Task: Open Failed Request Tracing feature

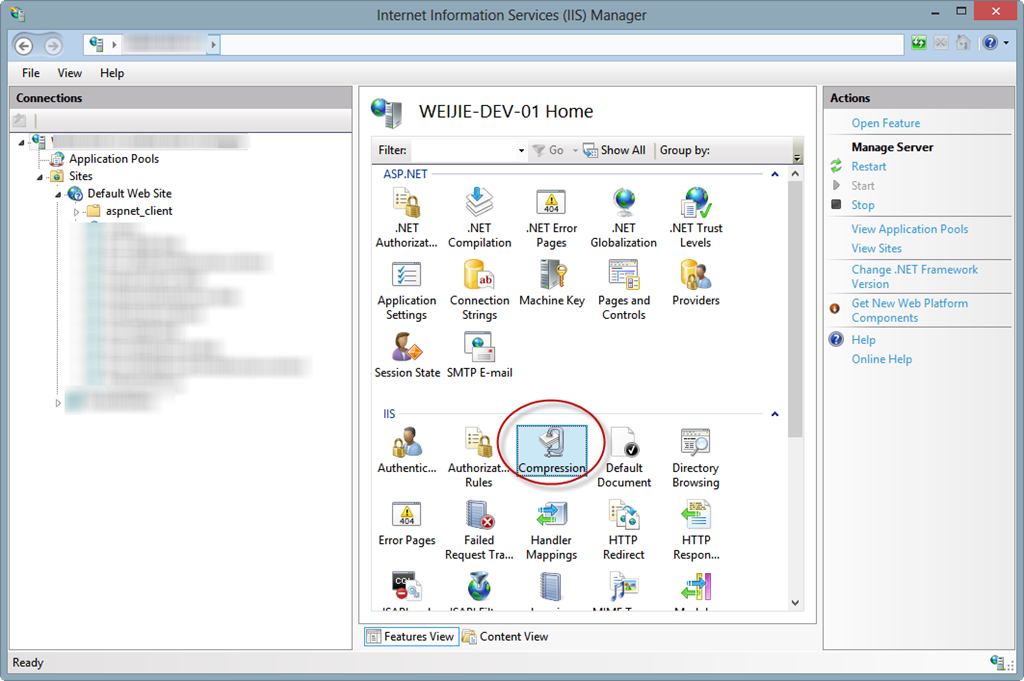Action: (x=479, y=530)
